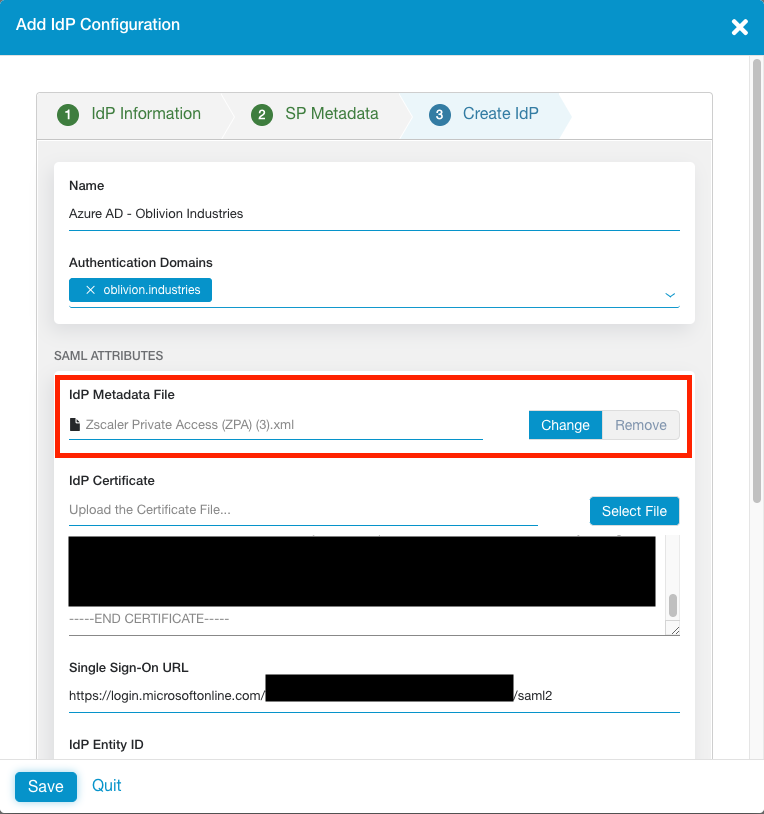The image size is (764, 814).
Task: Grab the certificate text area resize handle
Action: pos(674,629)
